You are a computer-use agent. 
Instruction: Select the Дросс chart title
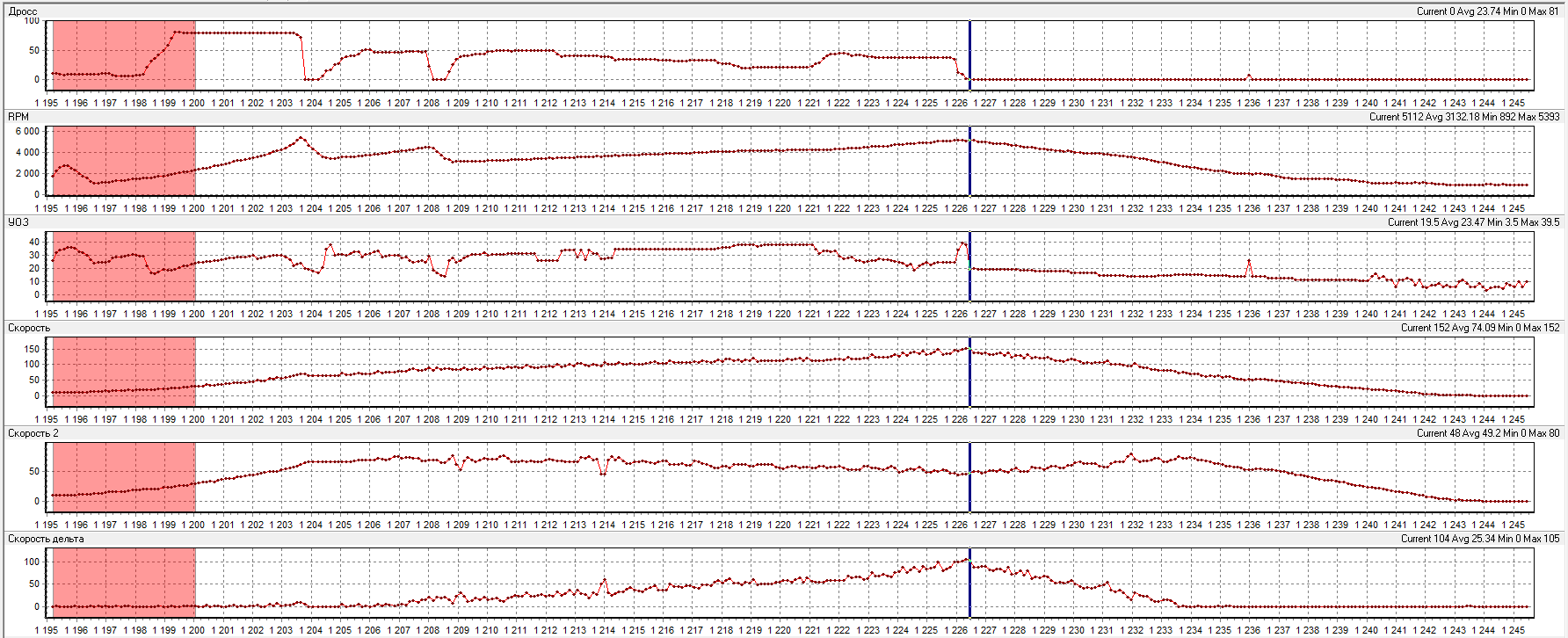click(23, 11)
